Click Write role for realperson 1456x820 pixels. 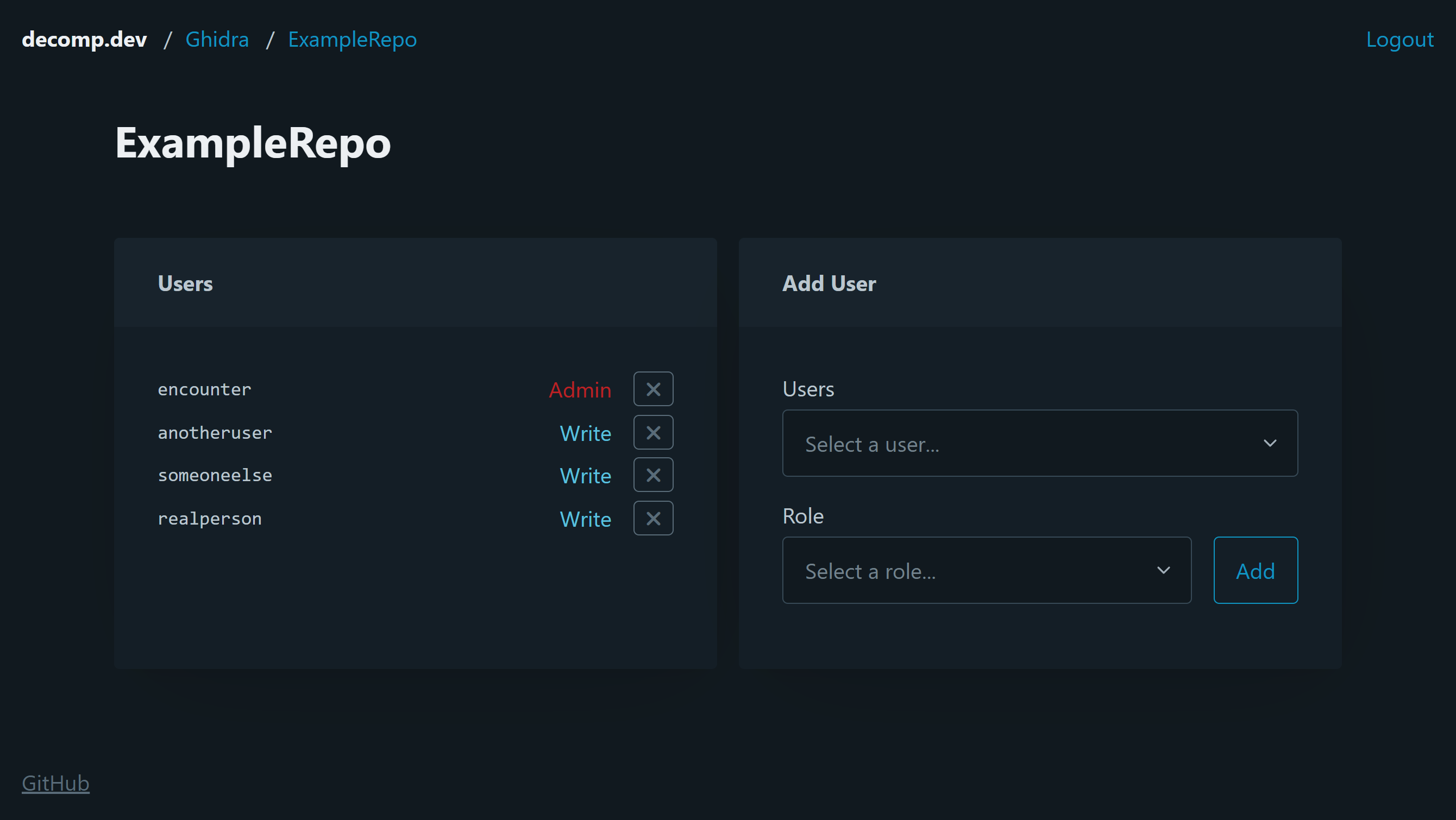[585, 519]
